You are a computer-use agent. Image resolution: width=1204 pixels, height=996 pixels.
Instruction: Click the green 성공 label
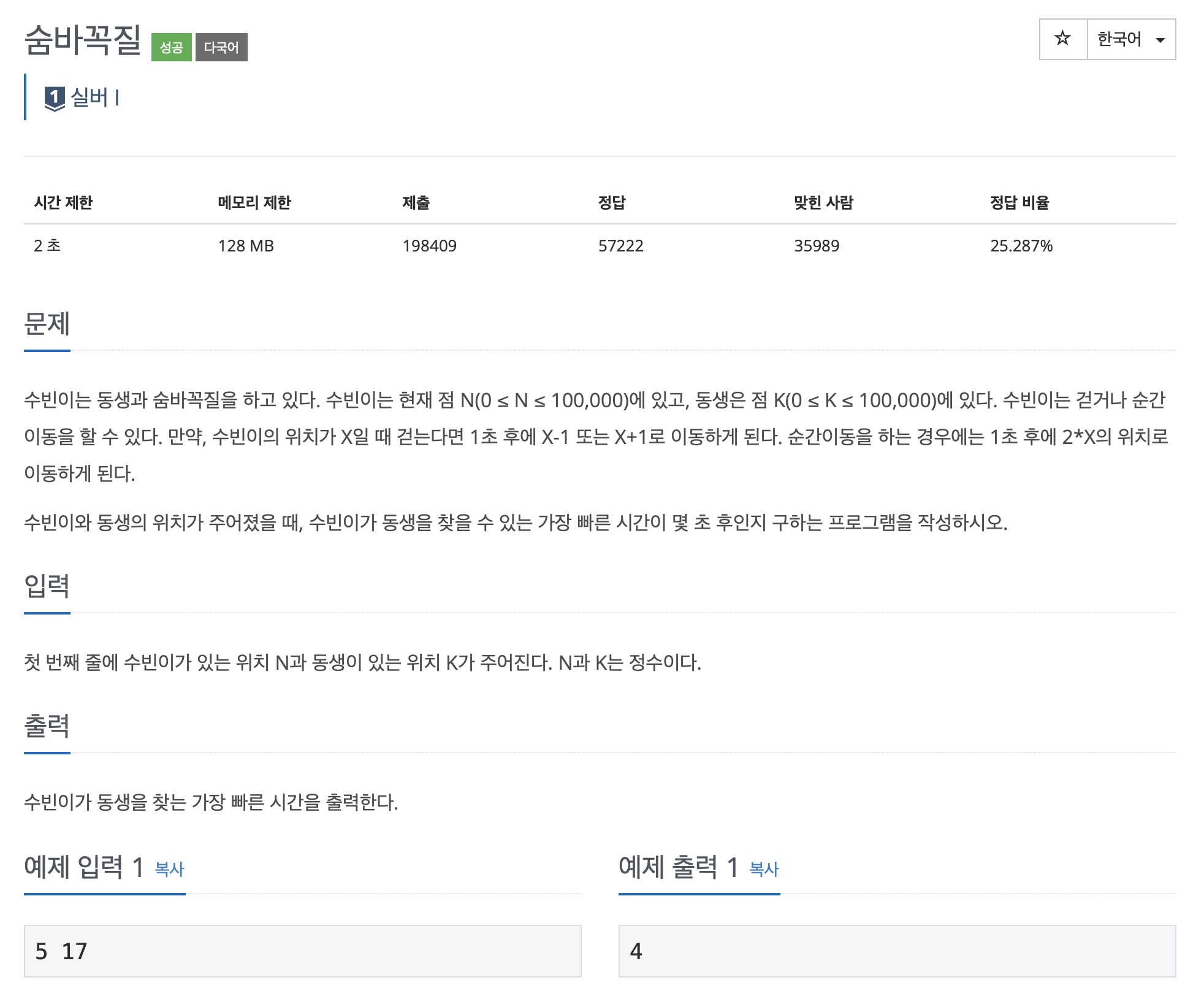171,47
